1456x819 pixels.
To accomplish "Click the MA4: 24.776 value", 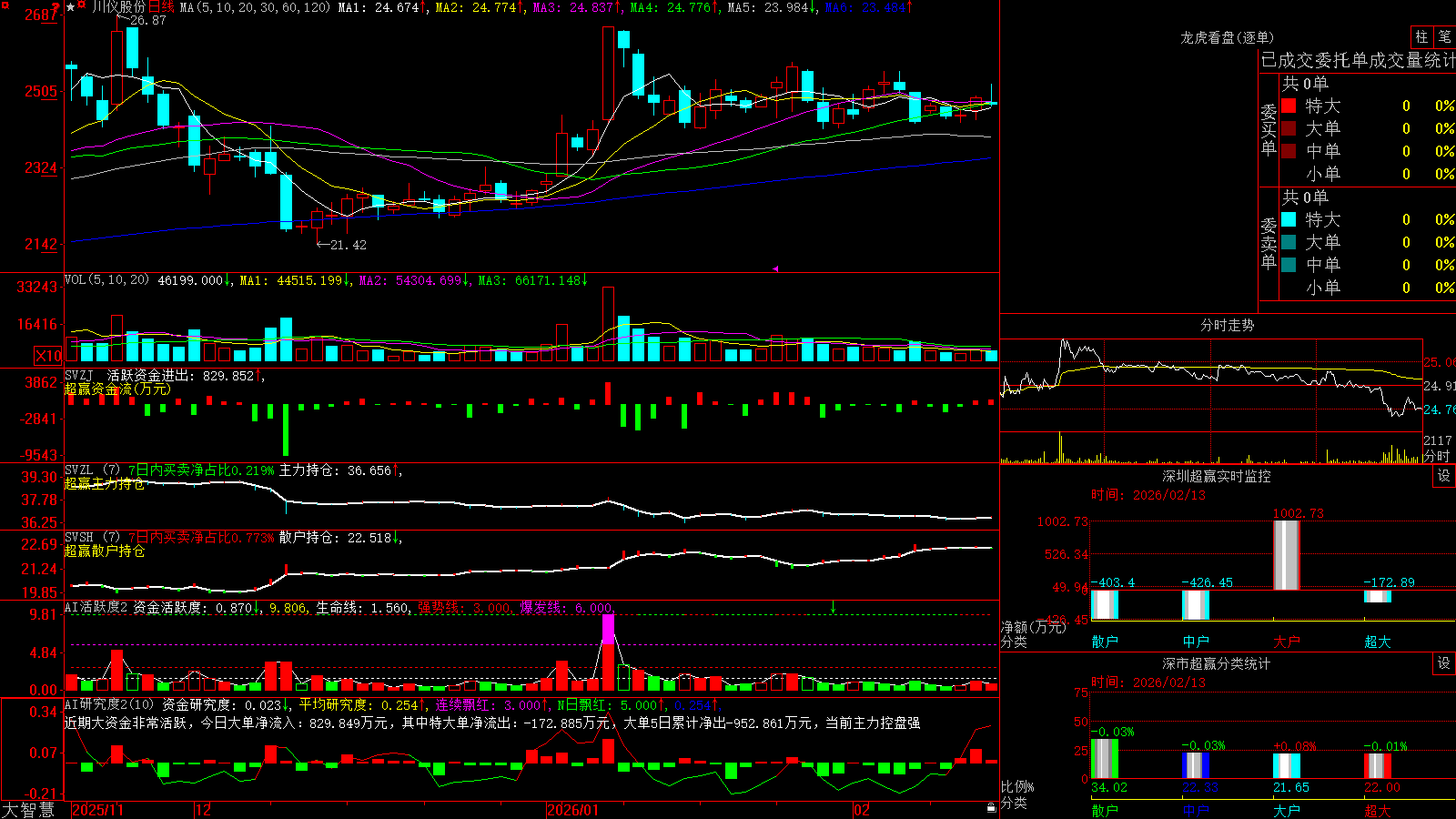I will (x=671, y=7).
